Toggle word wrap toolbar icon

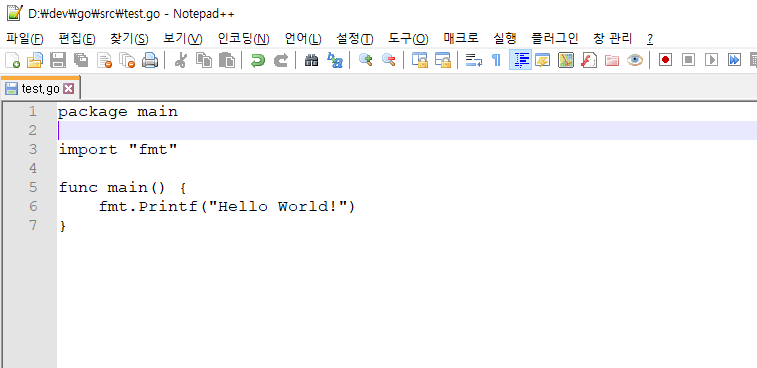474,60
